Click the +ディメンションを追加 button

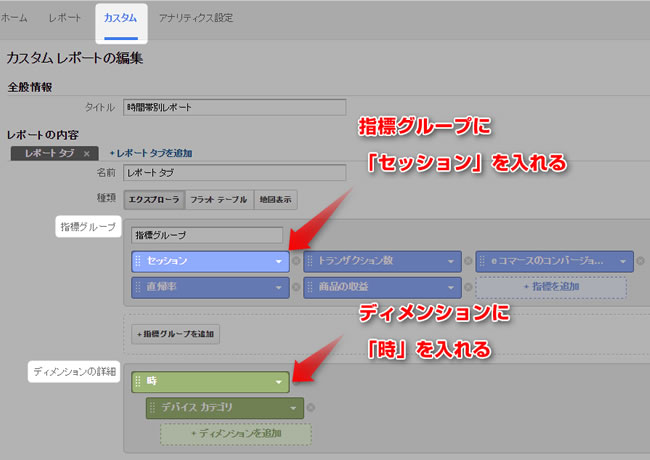click(236, 434)
